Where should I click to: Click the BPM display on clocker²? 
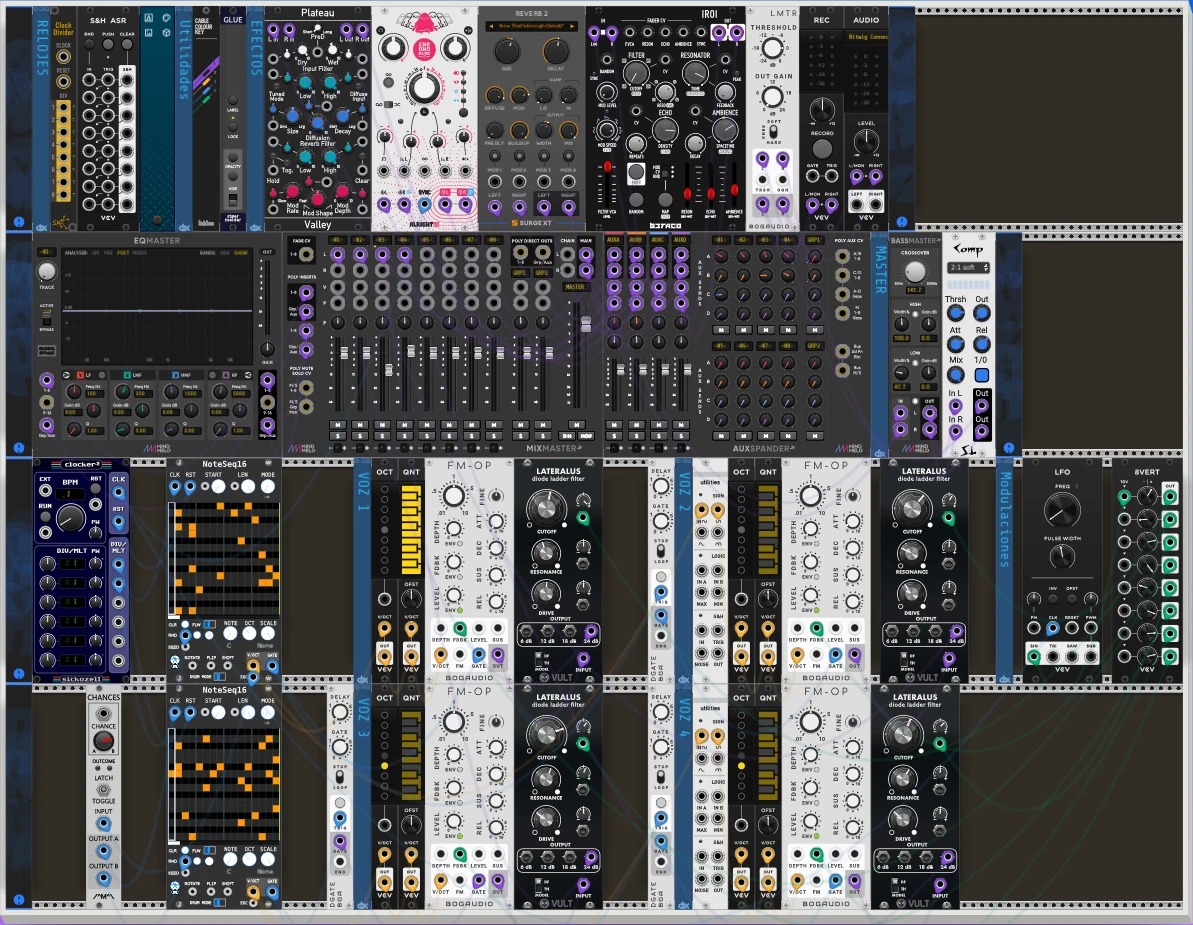70,494
